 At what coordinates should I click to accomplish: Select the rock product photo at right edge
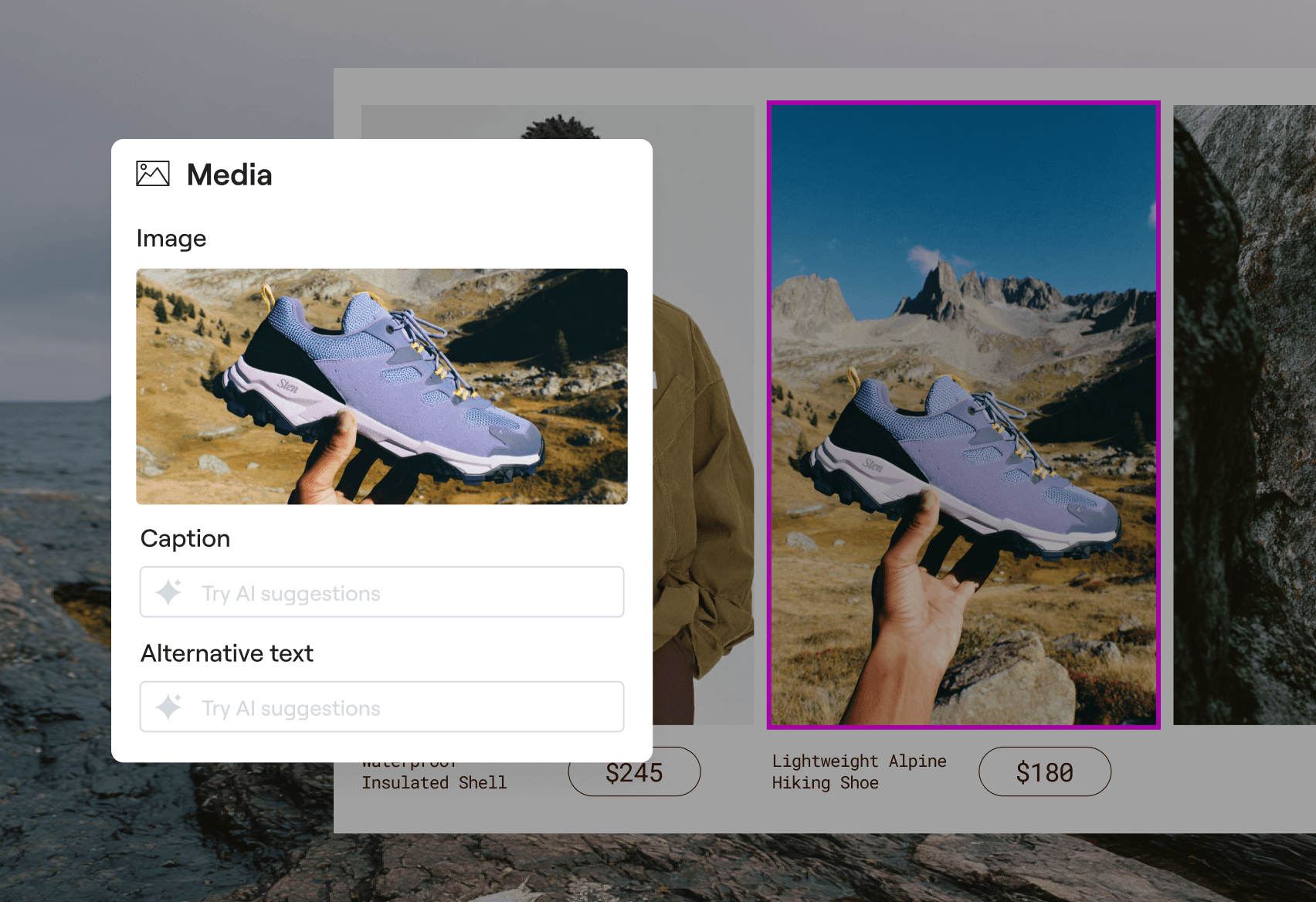coord(1245,415)
